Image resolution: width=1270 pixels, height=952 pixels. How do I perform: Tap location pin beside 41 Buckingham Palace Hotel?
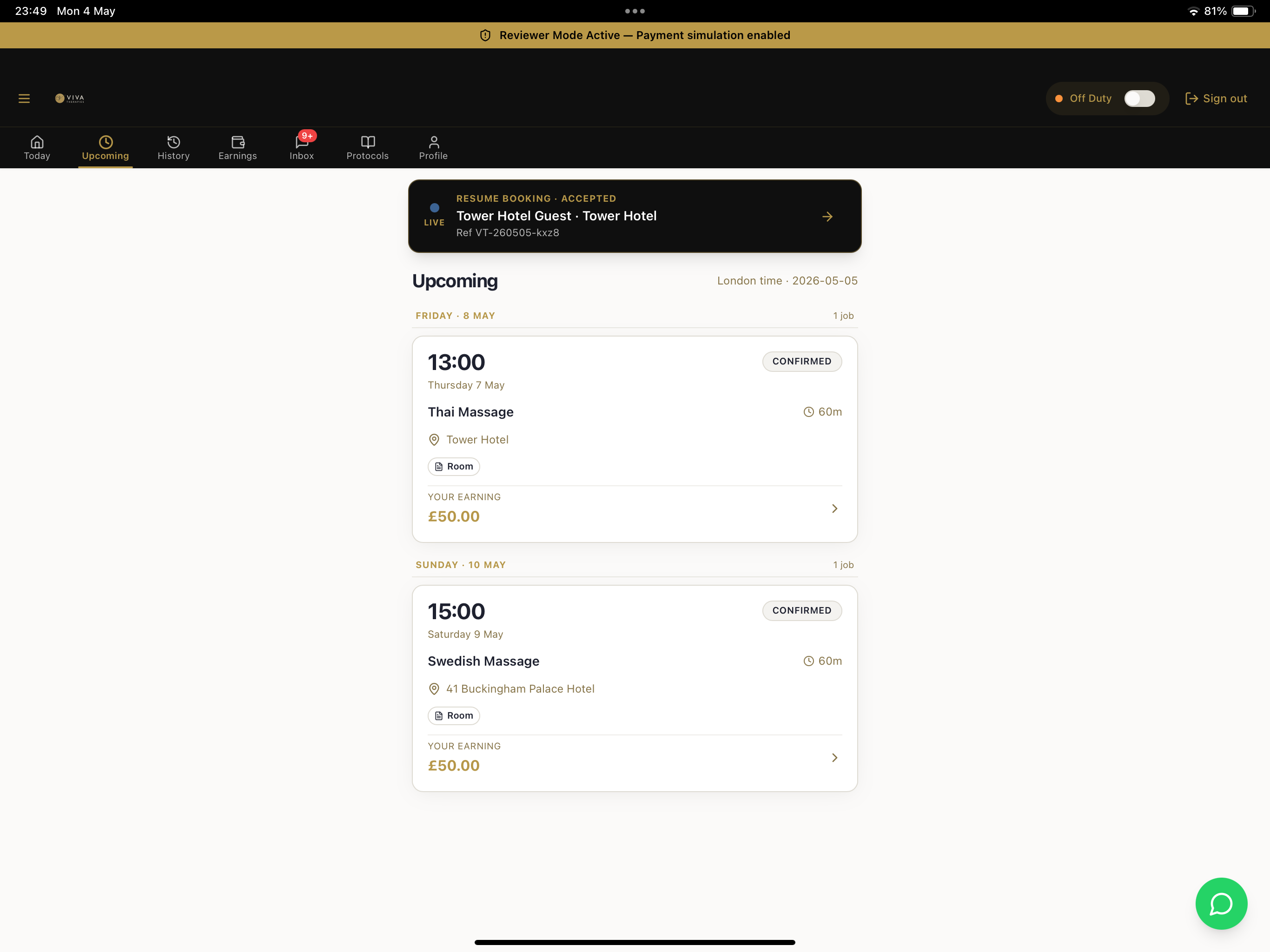click(x=434, y=689)
